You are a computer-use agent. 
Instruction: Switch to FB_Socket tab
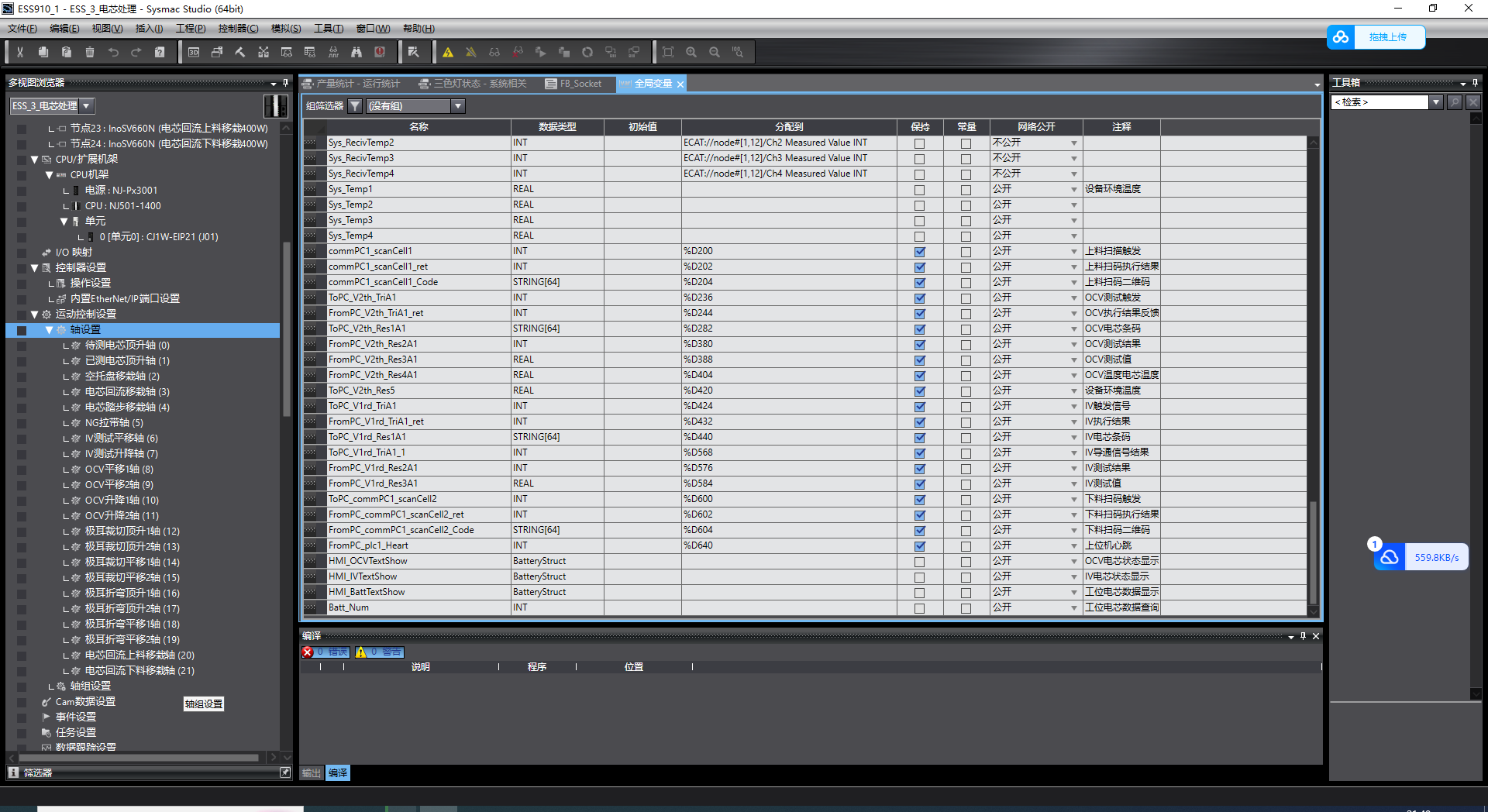[573, 84]
